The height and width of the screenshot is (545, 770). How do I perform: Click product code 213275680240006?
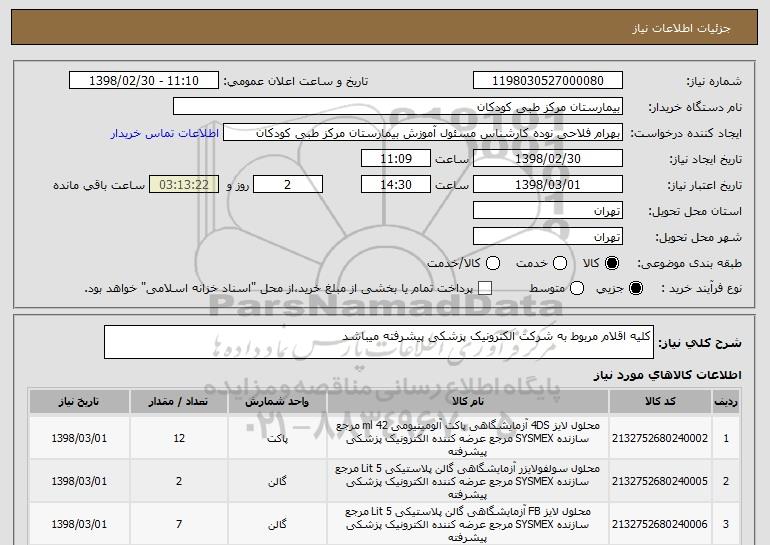660,524
